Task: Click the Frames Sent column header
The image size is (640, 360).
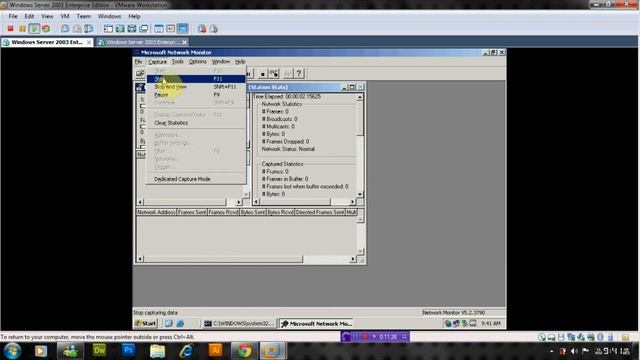Action: pos(192,212)
